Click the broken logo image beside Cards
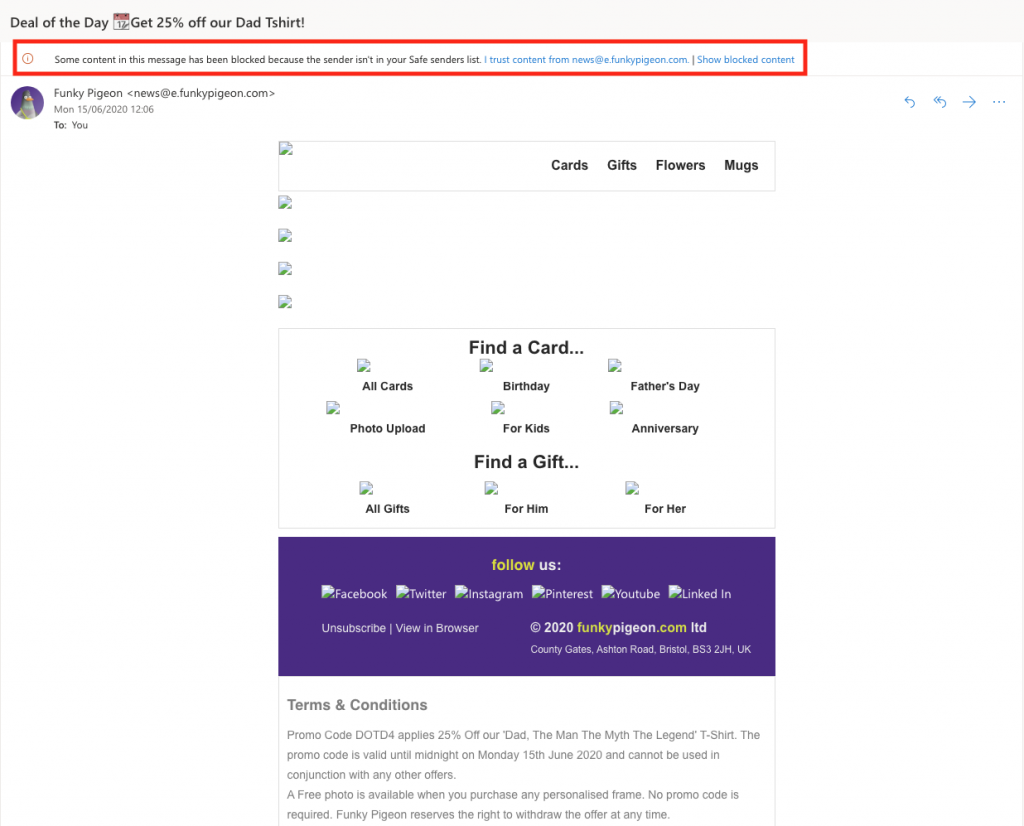 pos(286,149)
